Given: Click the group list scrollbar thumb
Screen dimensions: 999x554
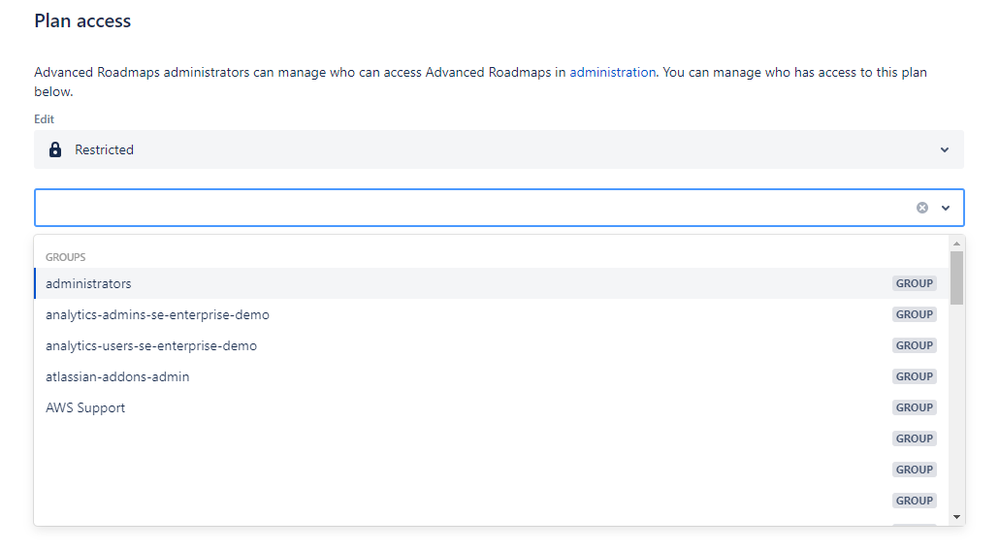Looking at the screenshot, I should (956, 278).
